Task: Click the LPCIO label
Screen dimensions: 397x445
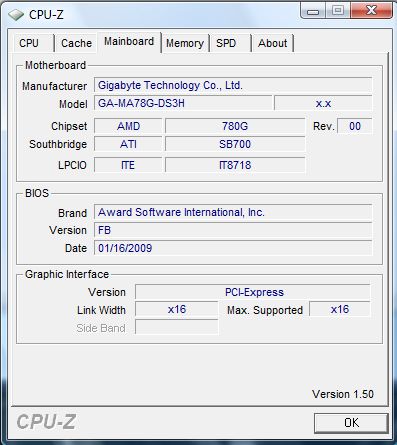Action: (72, 165)
